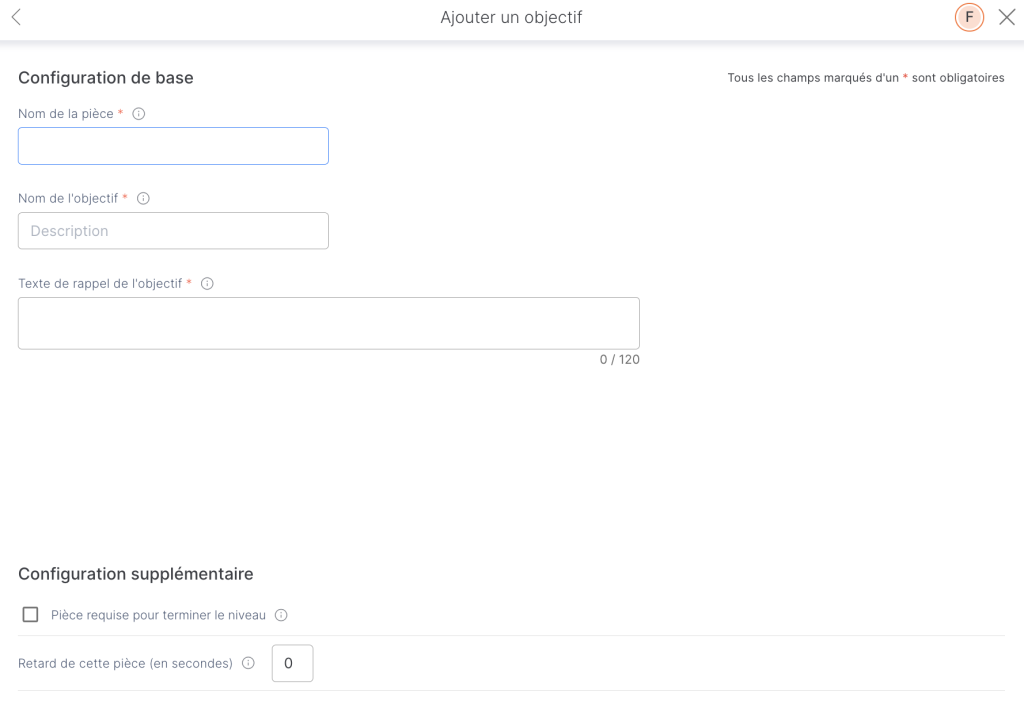Viewport: 1024px width, 708px height.
Task: Show info tooltip for Nom de la pièce
Action: tap(138, 114)
